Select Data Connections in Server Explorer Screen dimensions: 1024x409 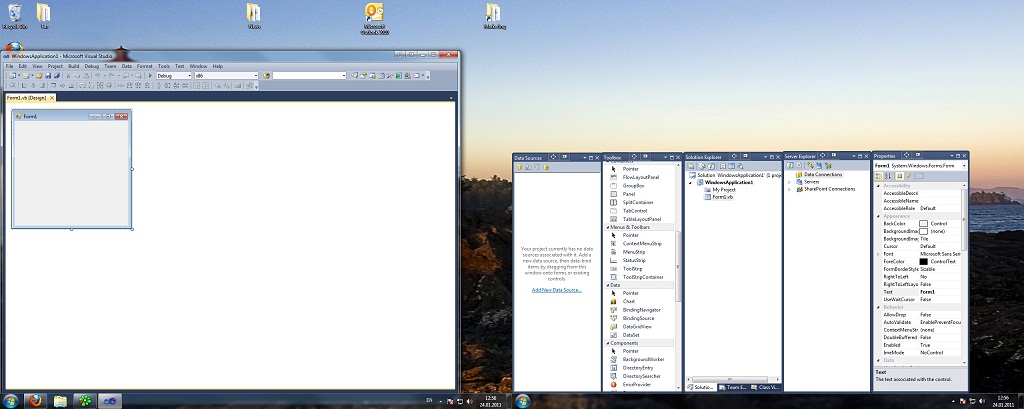click(818, 174)
